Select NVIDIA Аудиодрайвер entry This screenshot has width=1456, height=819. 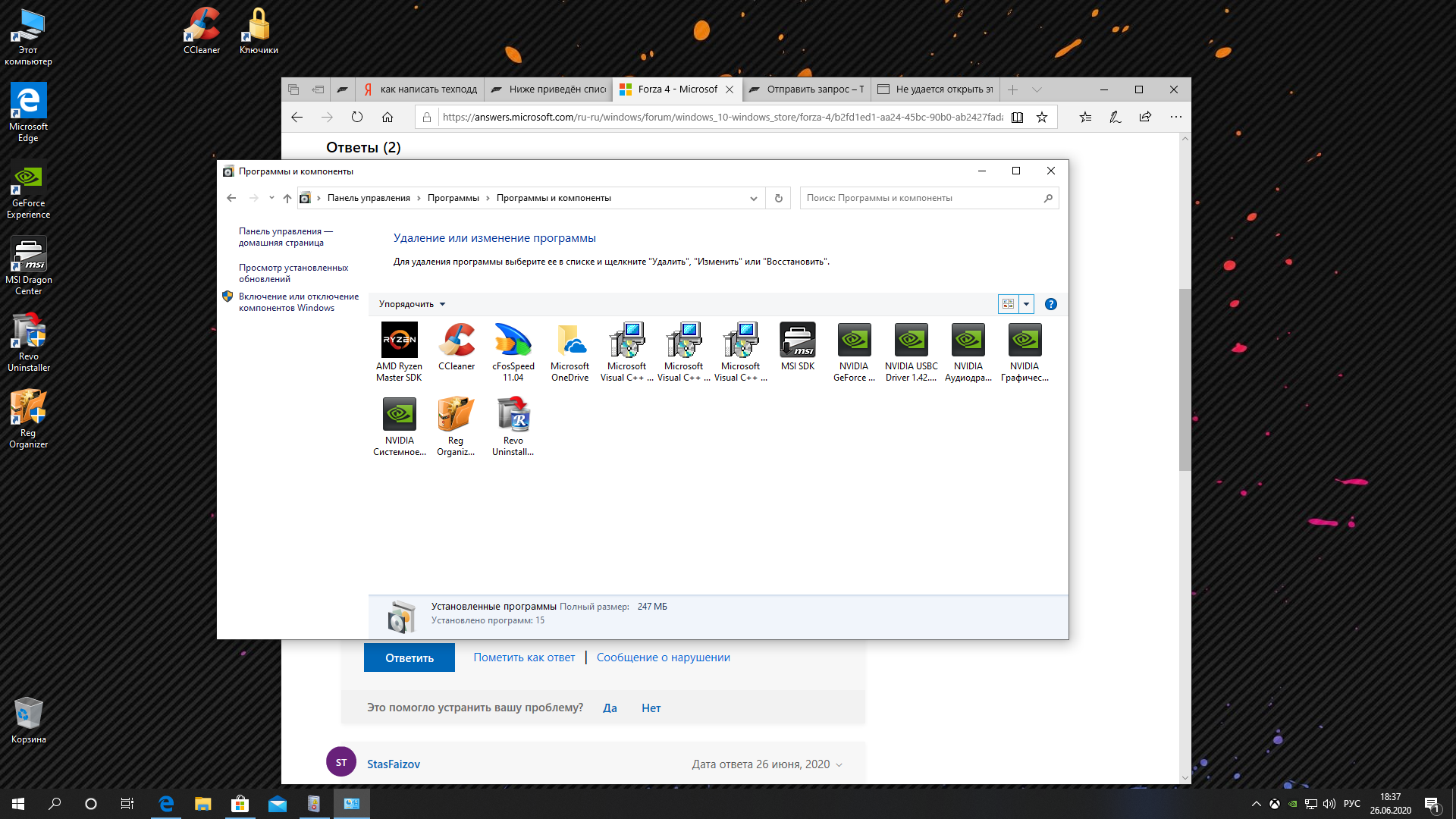click(x=968, y=352)
